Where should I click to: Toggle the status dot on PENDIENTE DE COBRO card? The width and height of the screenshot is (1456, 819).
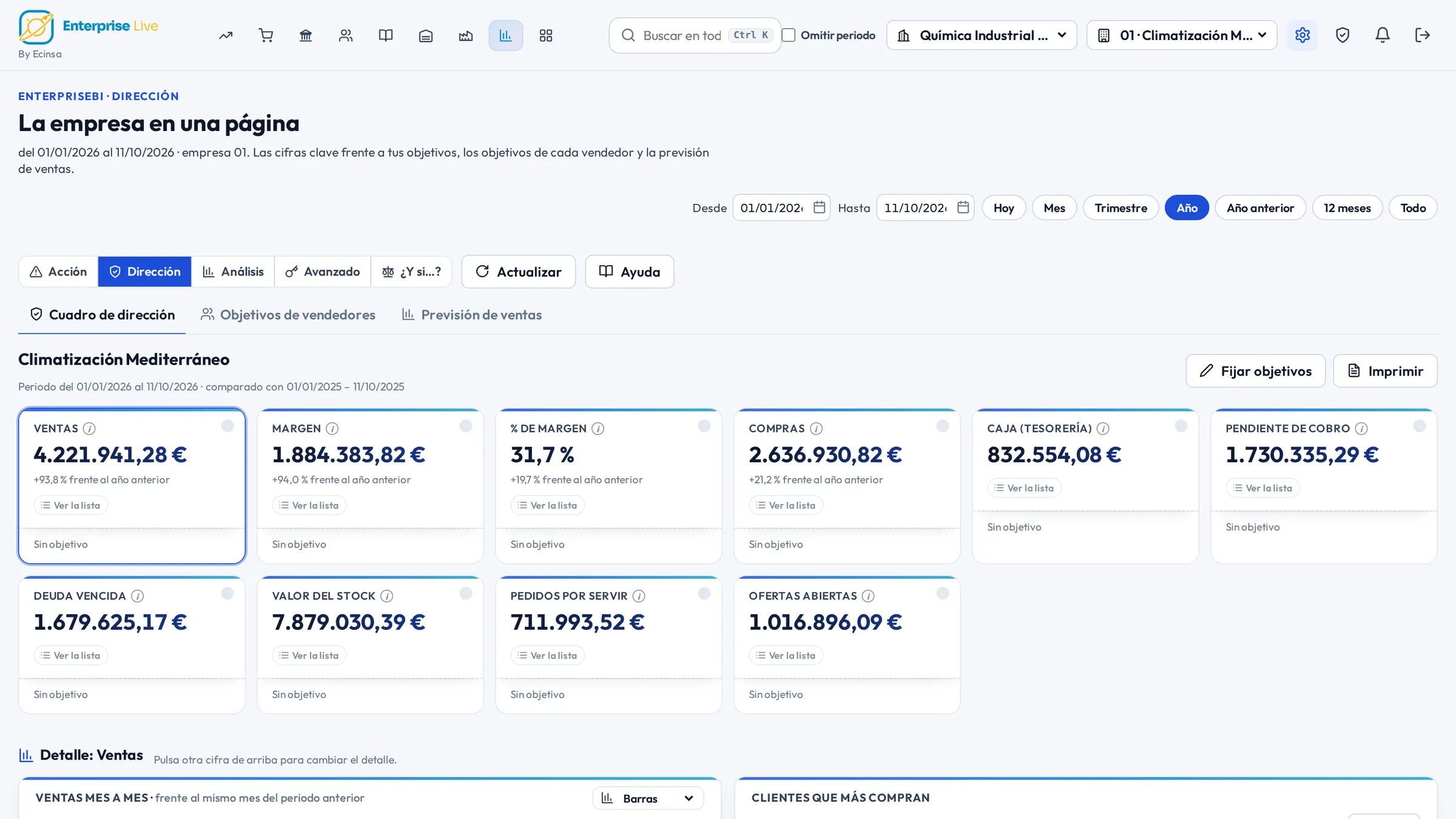coord(1420,426)
